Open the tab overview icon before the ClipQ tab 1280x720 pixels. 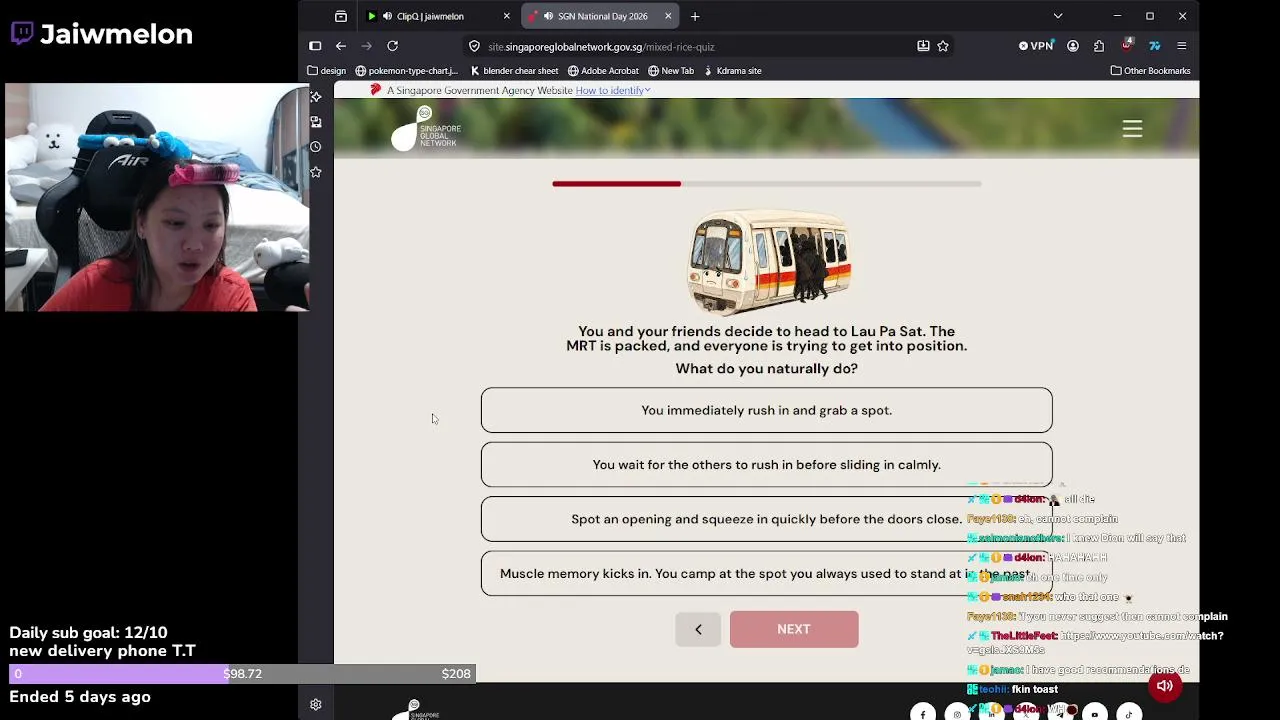pyautogui.click(x=341, y=16)
